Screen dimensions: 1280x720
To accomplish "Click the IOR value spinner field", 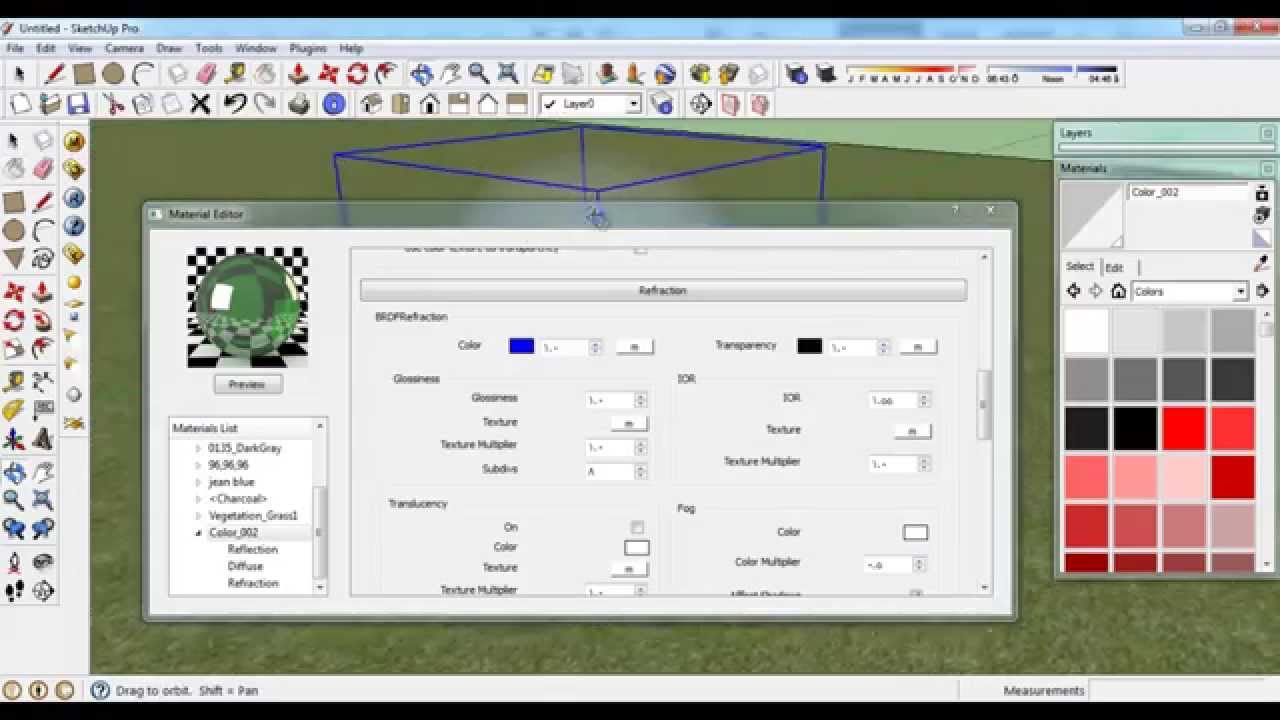I will (x=900, y=400).
